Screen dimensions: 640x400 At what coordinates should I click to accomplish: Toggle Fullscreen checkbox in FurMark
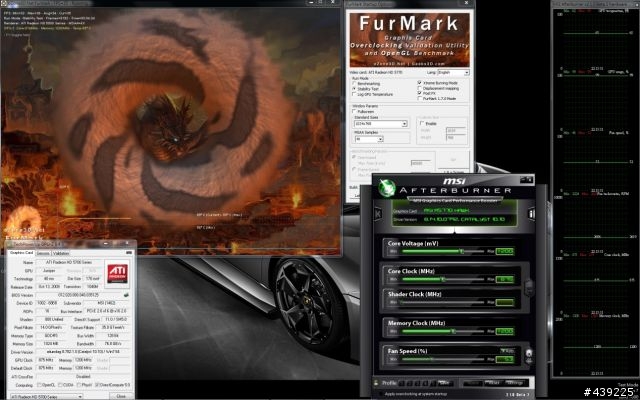point(354,111)
